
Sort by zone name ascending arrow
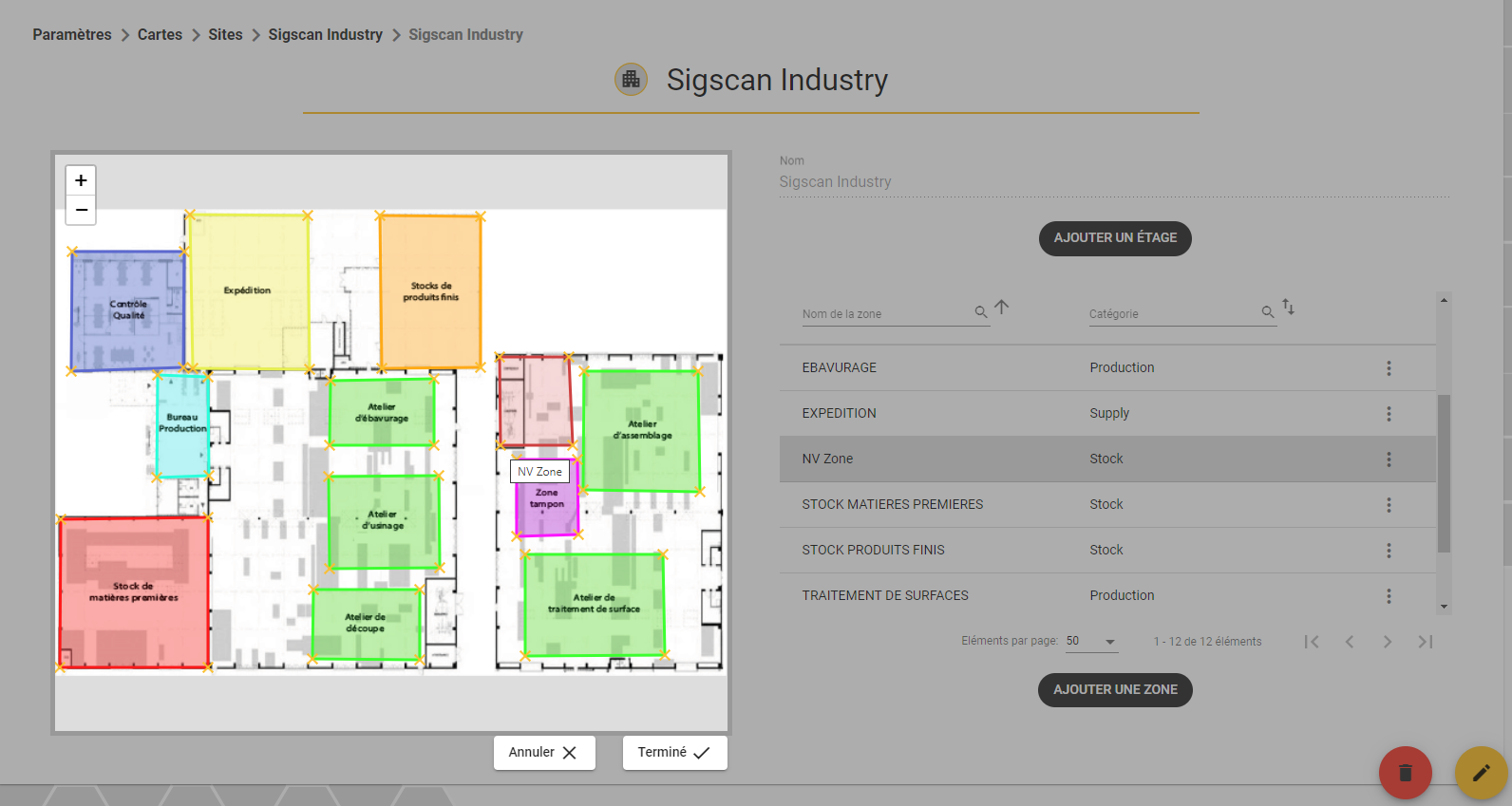pos(1002,308)
